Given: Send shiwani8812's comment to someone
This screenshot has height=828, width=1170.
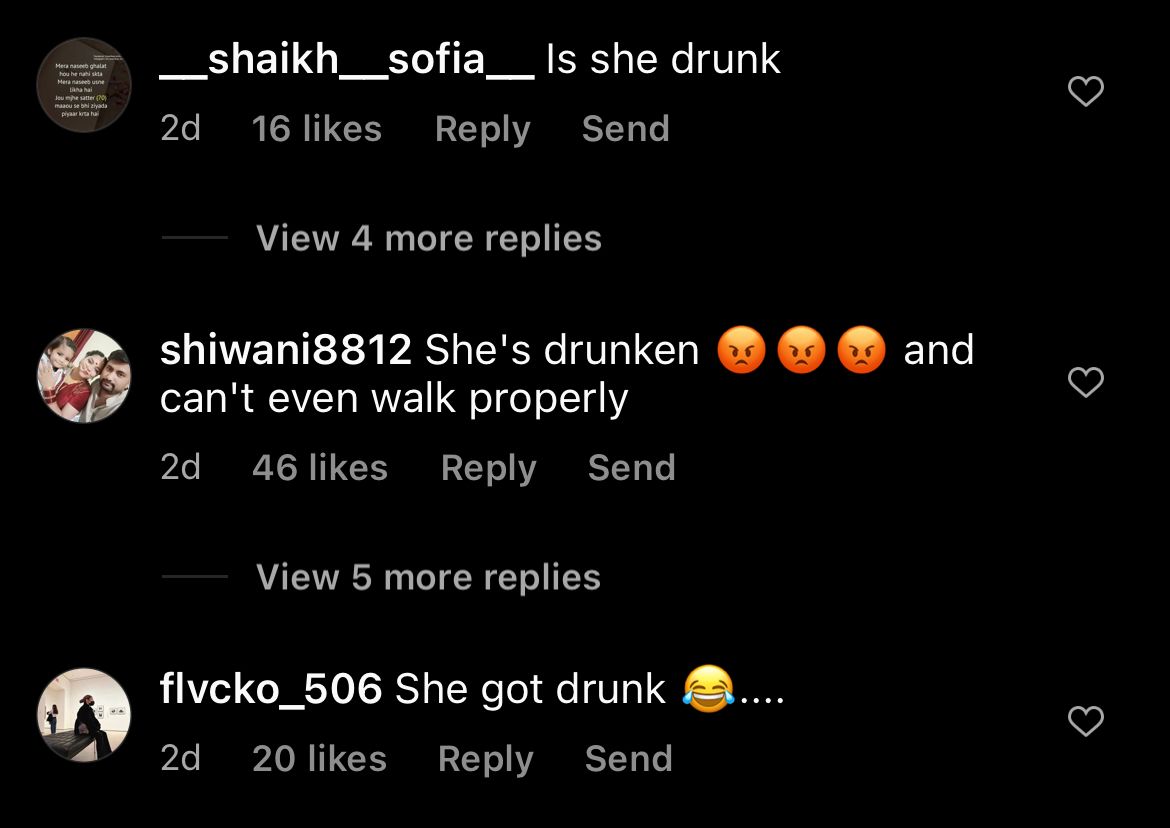Looking at the screenshot, I should (x=631, y=468).
